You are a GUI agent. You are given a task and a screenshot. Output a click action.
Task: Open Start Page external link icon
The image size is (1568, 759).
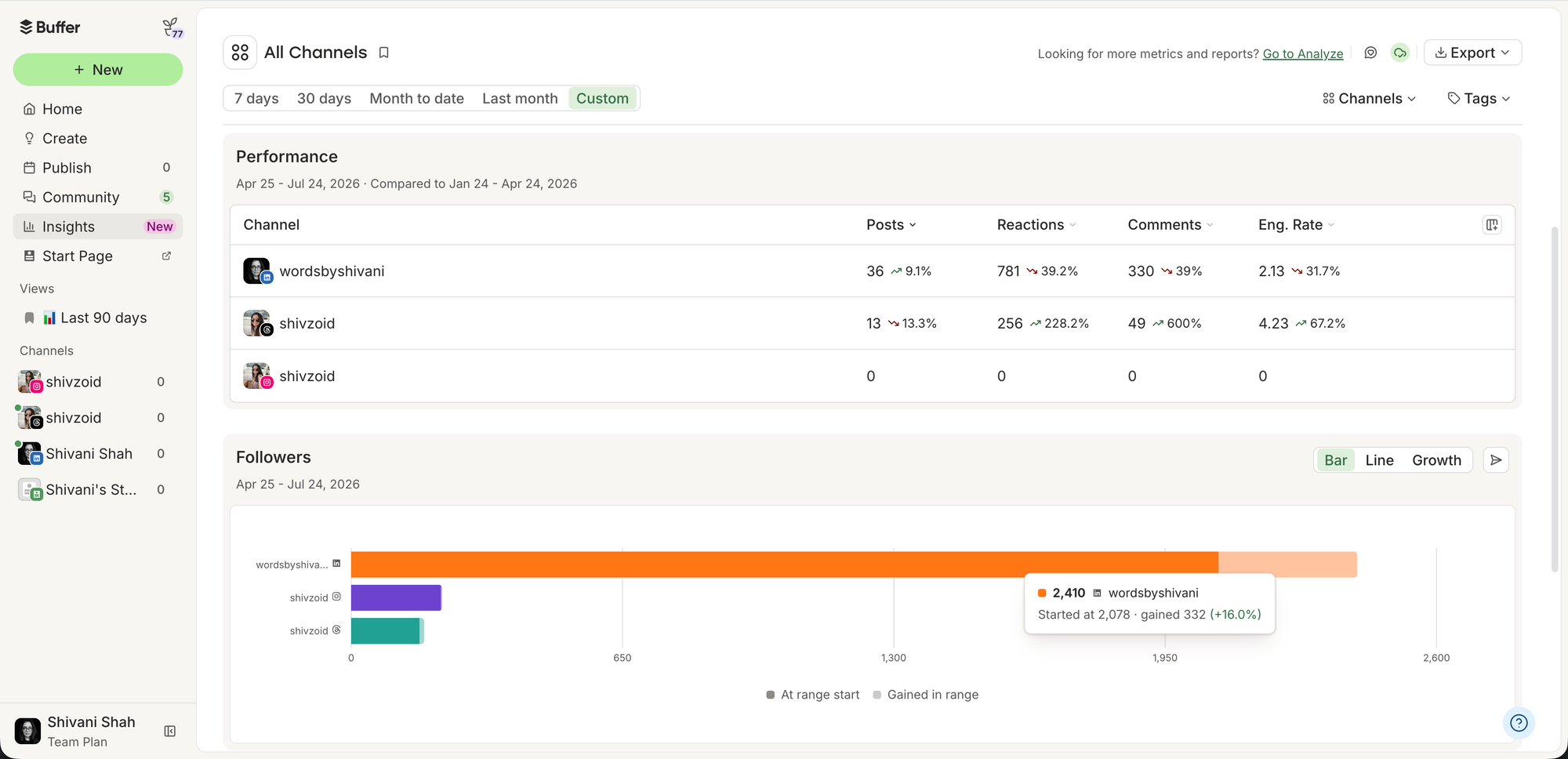[x=166, y=256]
